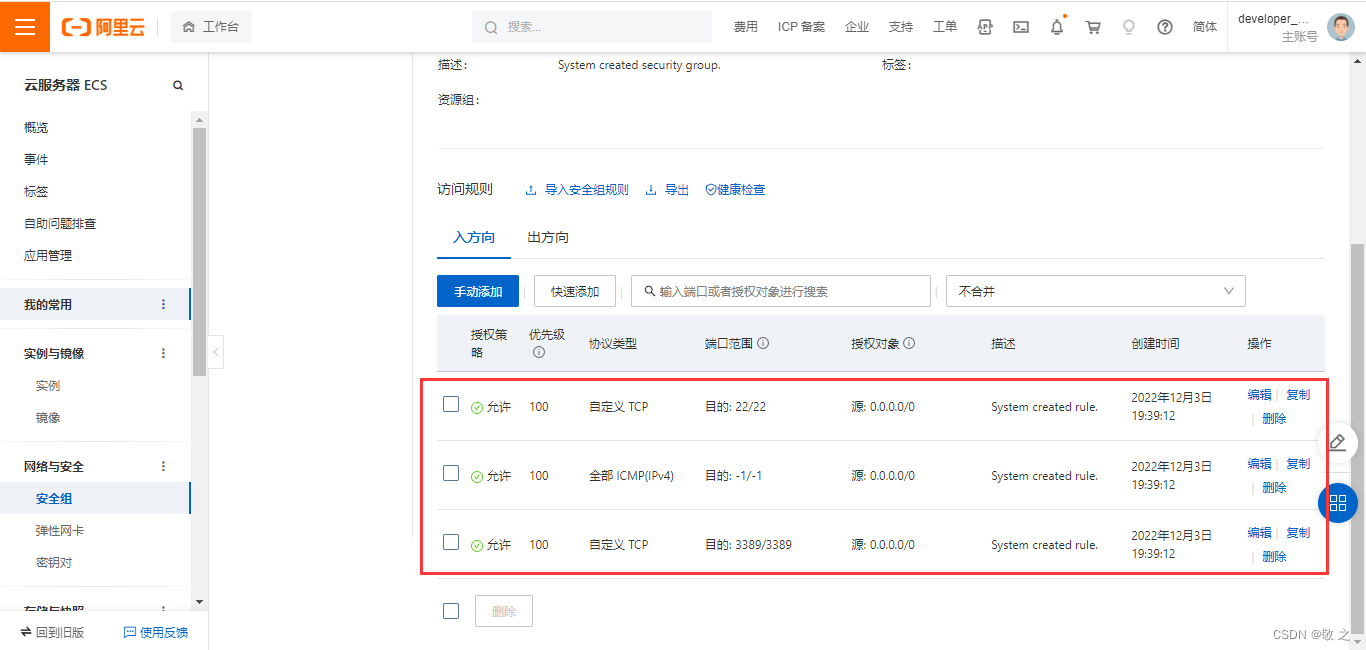Viewport: 1366px width, 650px height.
Task: Select the ICMP(IPv4) rule checkbox
Action: coord(450,473)
